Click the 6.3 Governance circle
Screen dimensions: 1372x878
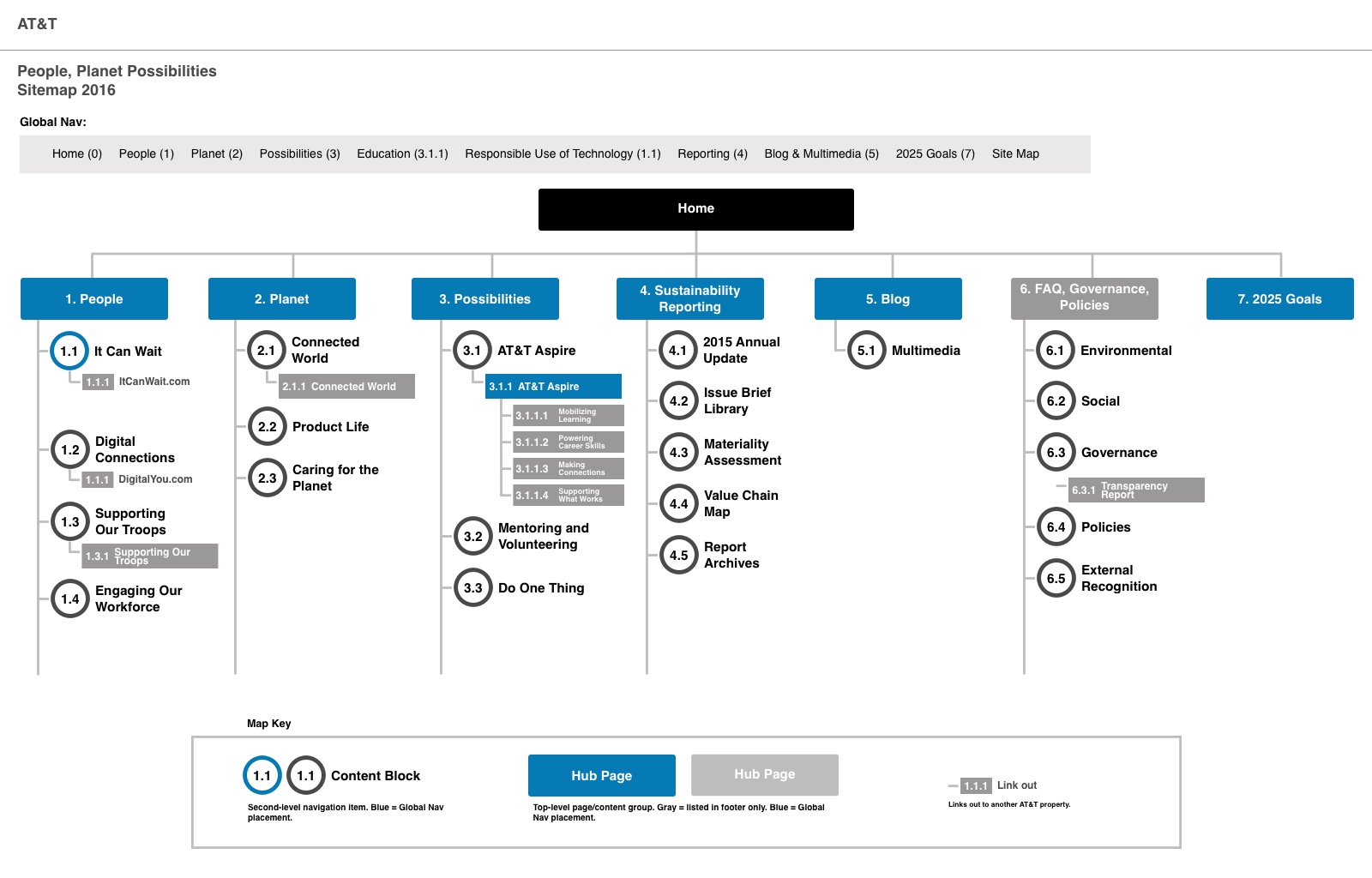(x=1056, y=453)
